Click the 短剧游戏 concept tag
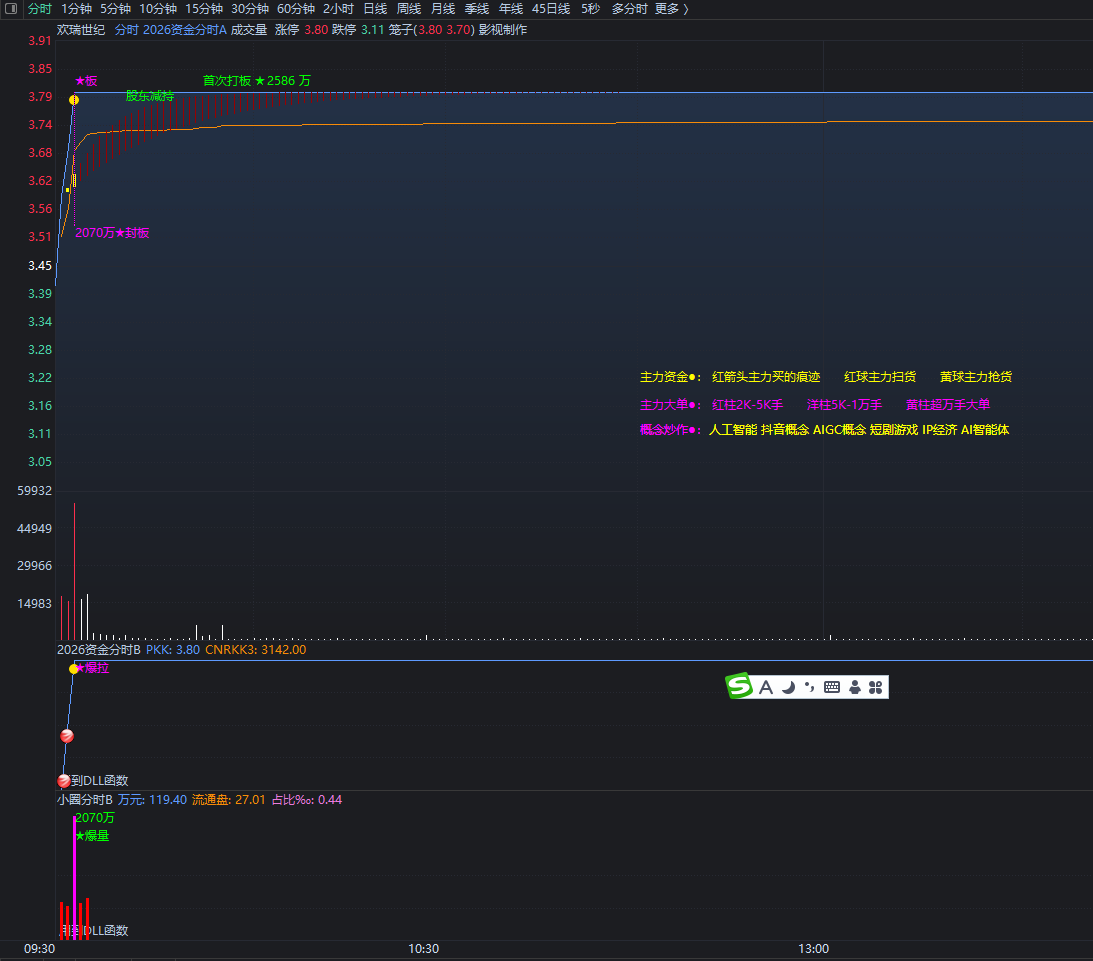The width and height of the screenshot is (1093, 961). (894, 430)
